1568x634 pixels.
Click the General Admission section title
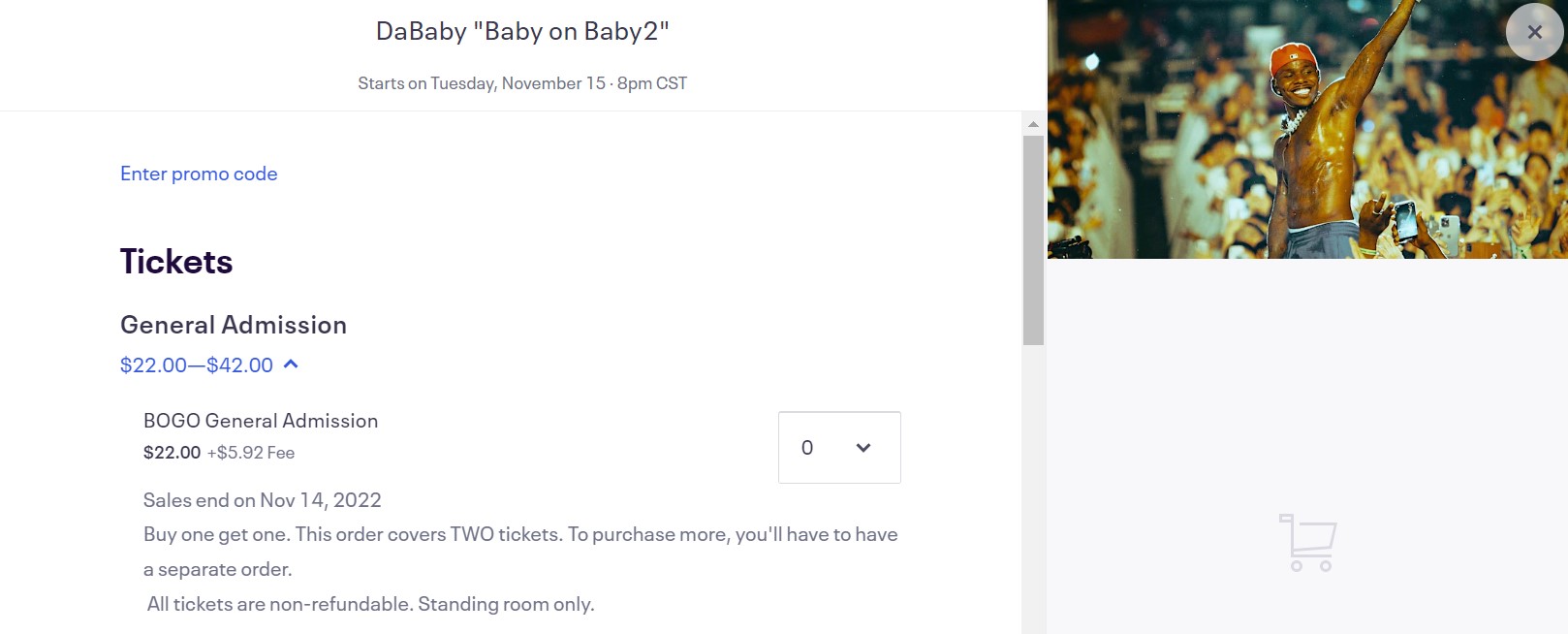[x=233, y=325]
